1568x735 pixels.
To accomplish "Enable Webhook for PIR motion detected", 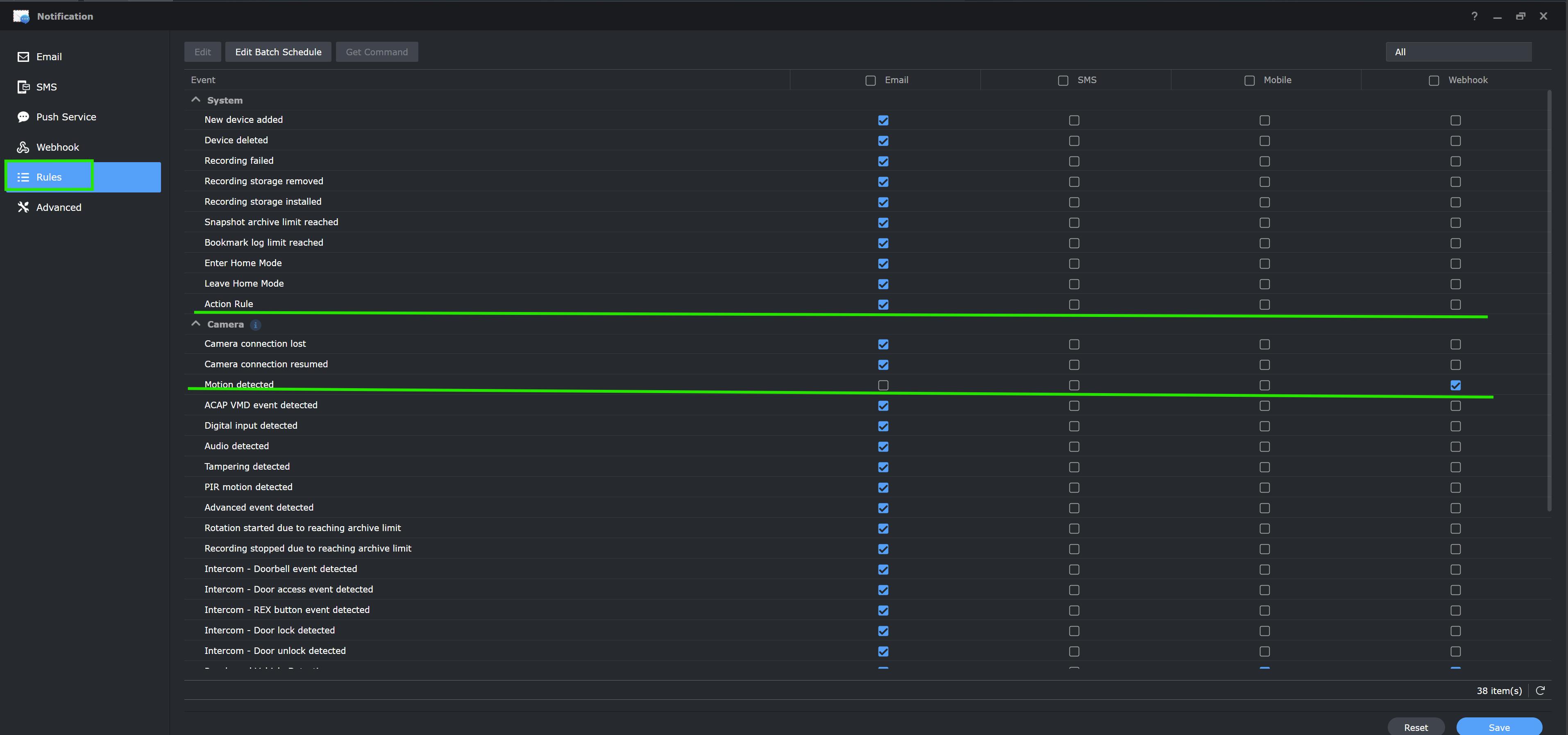I will 1455,487.
